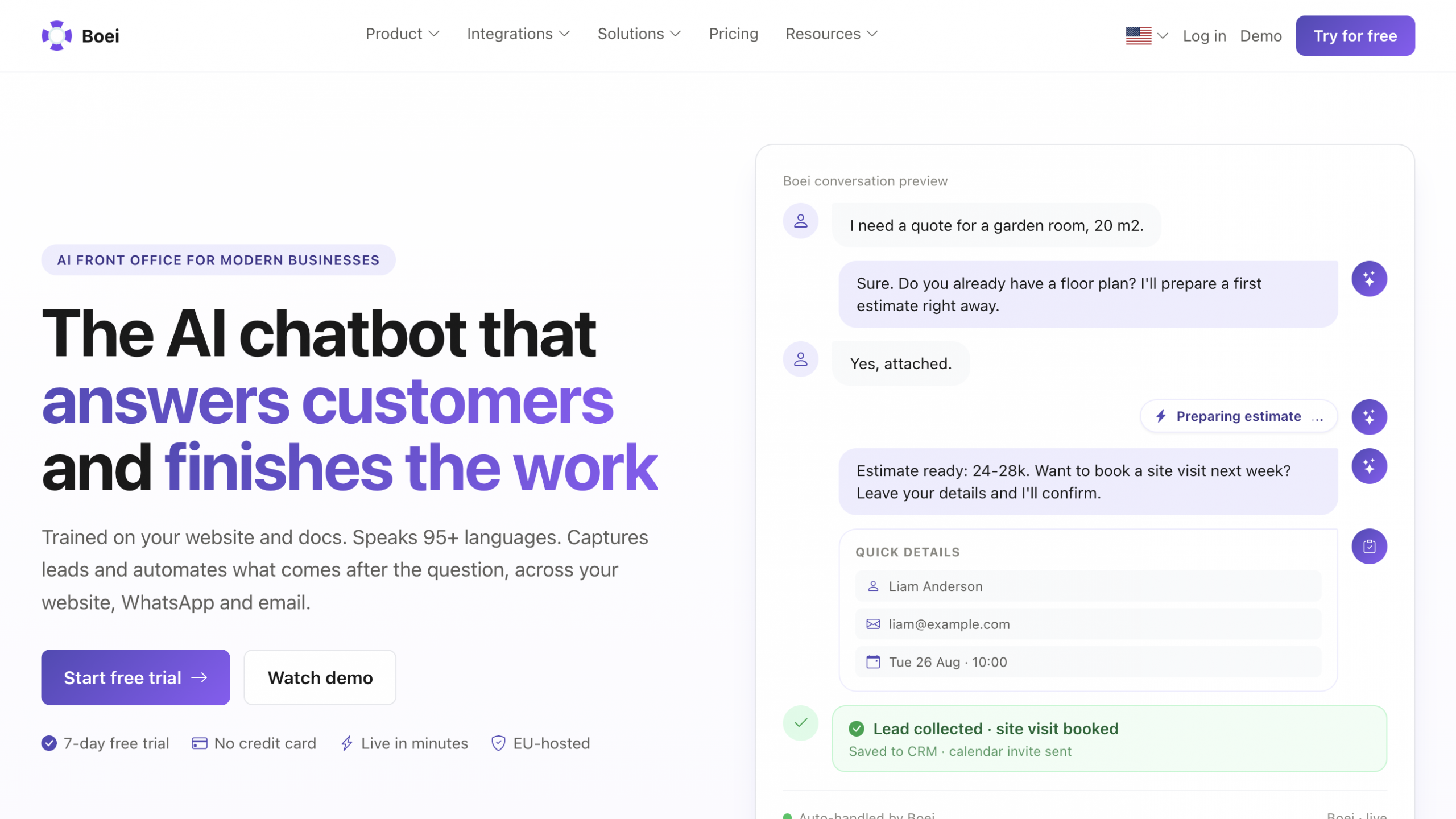Click the 7-day free trial checkmark icon
1456x819 pixels.
[49, 743]
